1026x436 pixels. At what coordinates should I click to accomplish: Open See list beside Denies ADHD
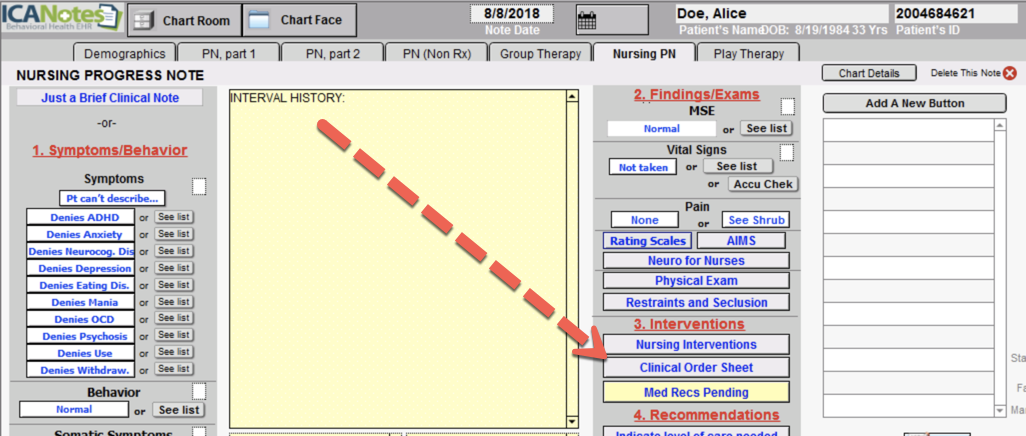pos(175,217)
